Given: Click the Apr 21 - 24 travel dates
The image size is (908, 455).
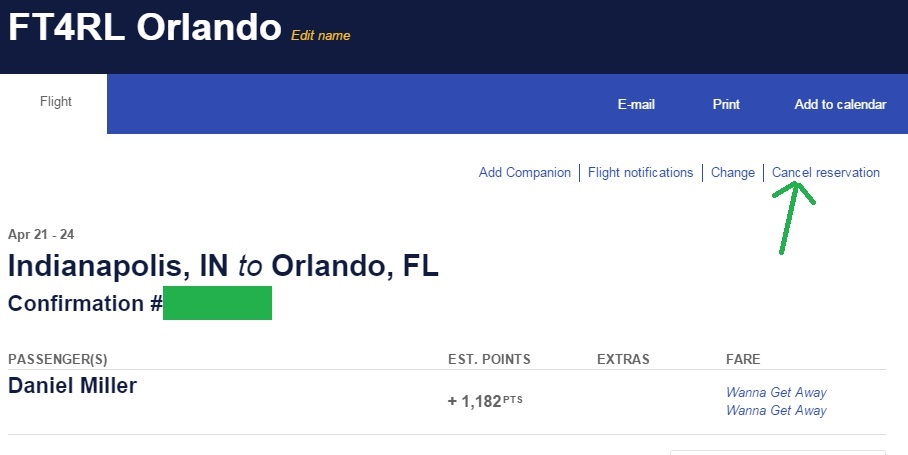Looking at the screenshot, I should pos(41,234).
